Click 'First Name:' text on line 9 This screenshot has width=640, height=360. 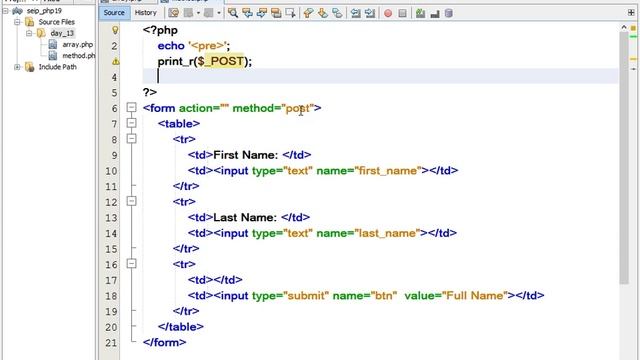246,155
